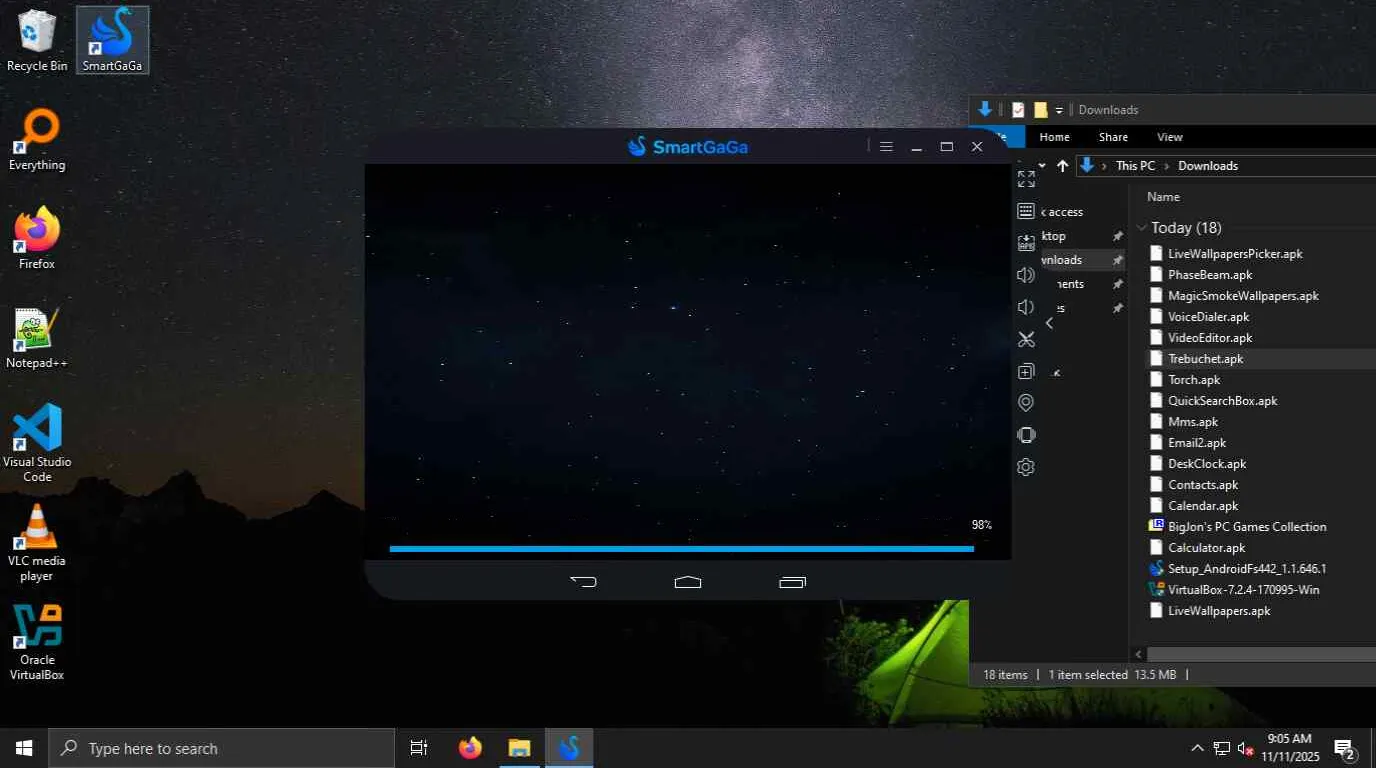Click This PC in the address bar
Screen dimensions: 1376x768
coord(1135,166)
